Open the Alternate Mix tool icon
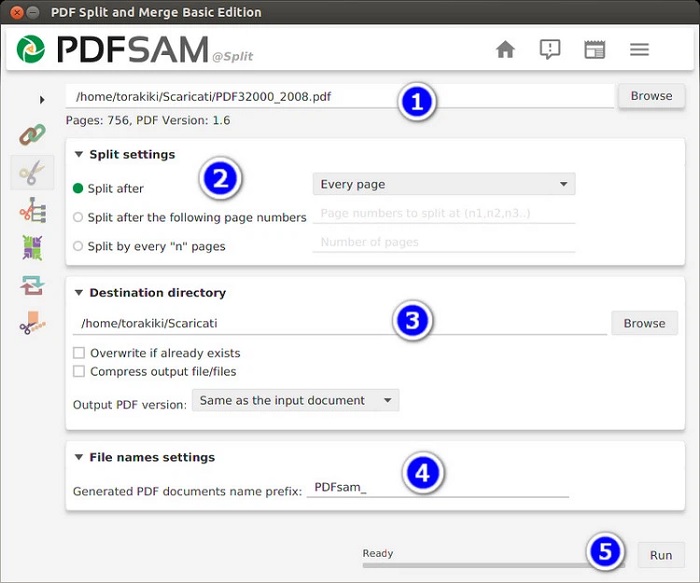Image resolution: width=700 pixels, height=583 pixels. tap(32, 247)
